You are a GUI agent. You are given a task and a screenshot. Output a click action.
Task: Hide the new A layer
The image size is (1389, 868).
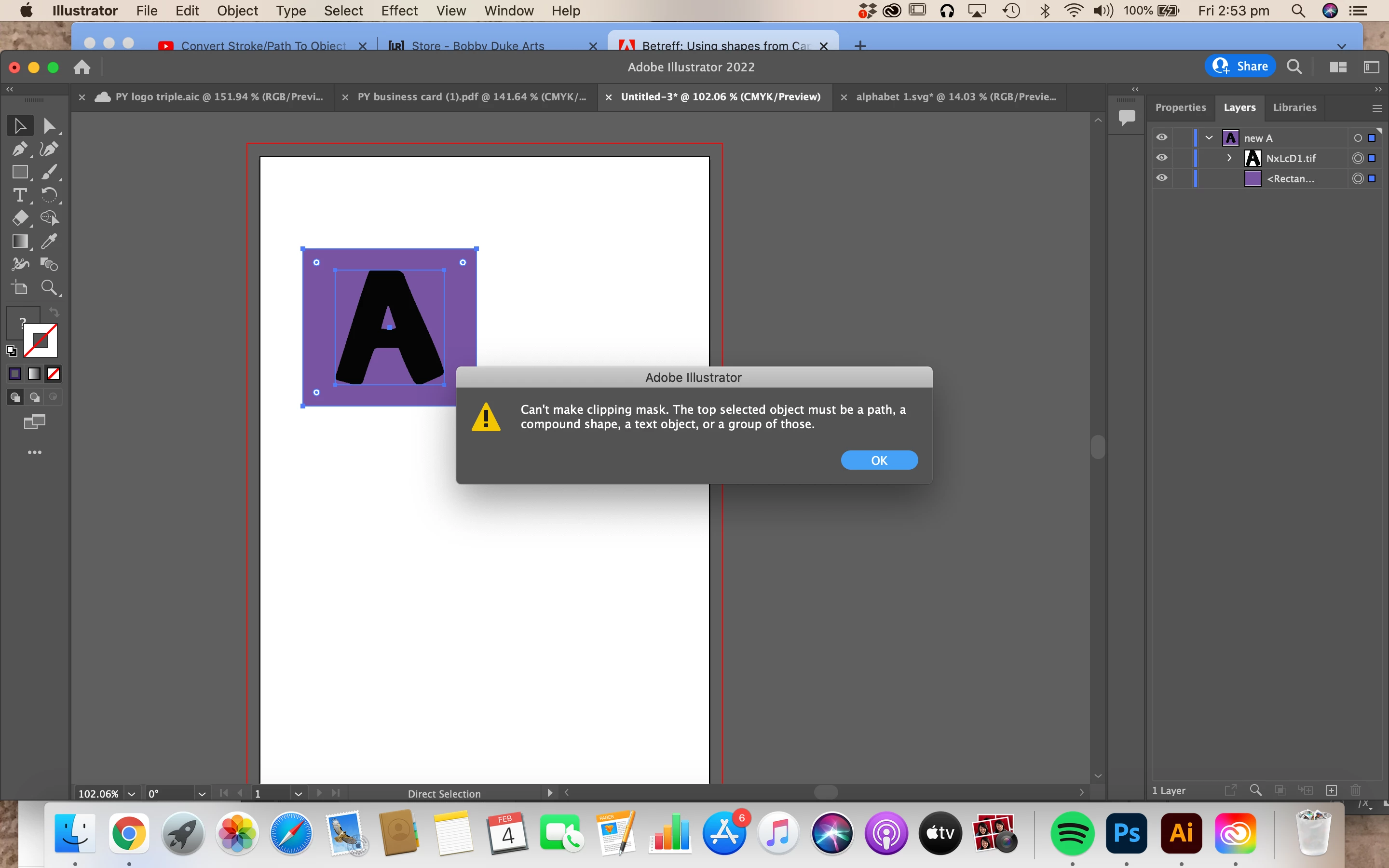[1162, 138]
